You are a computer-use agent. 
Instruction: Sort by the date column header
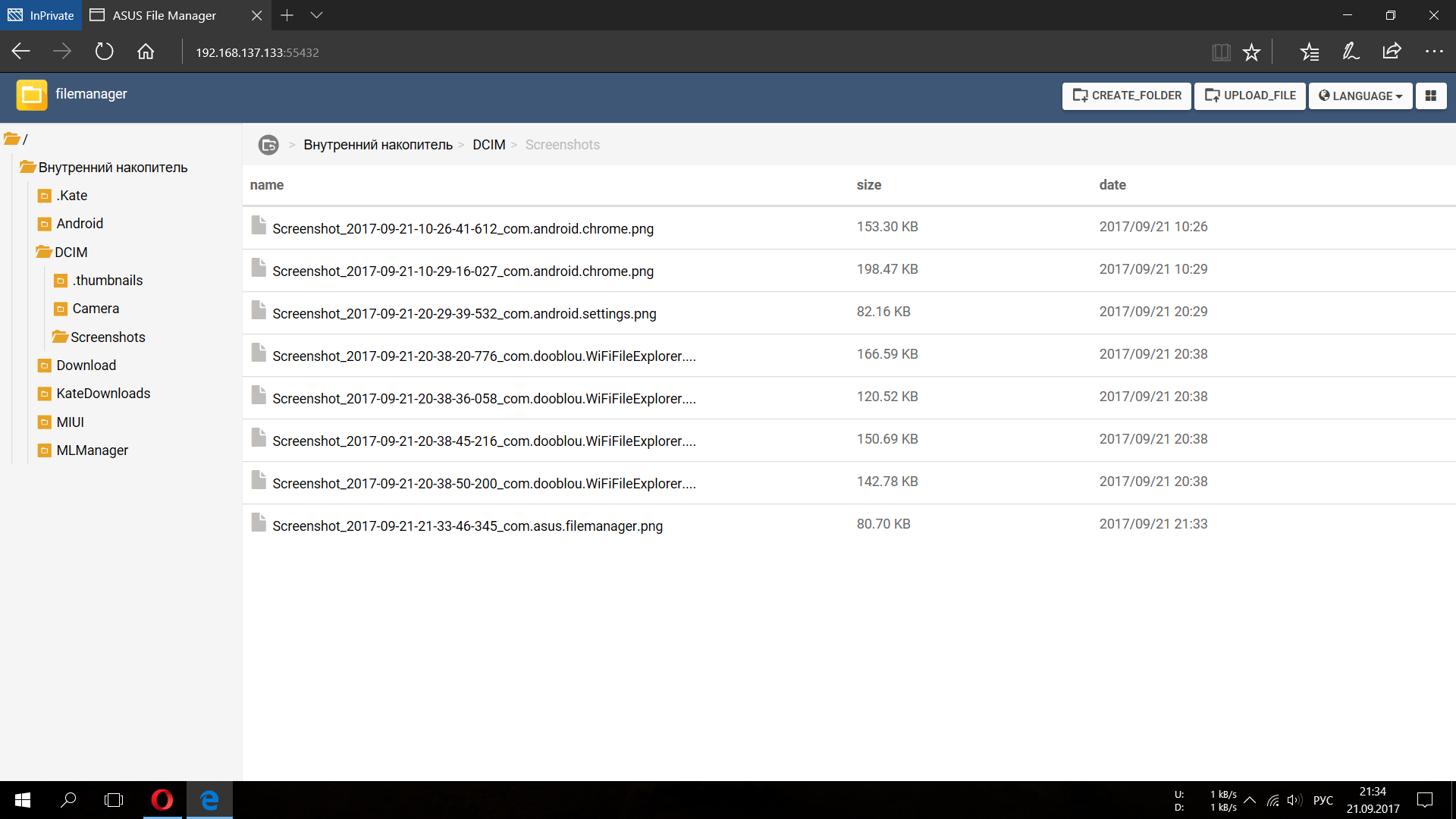[x=1112, y=185]
